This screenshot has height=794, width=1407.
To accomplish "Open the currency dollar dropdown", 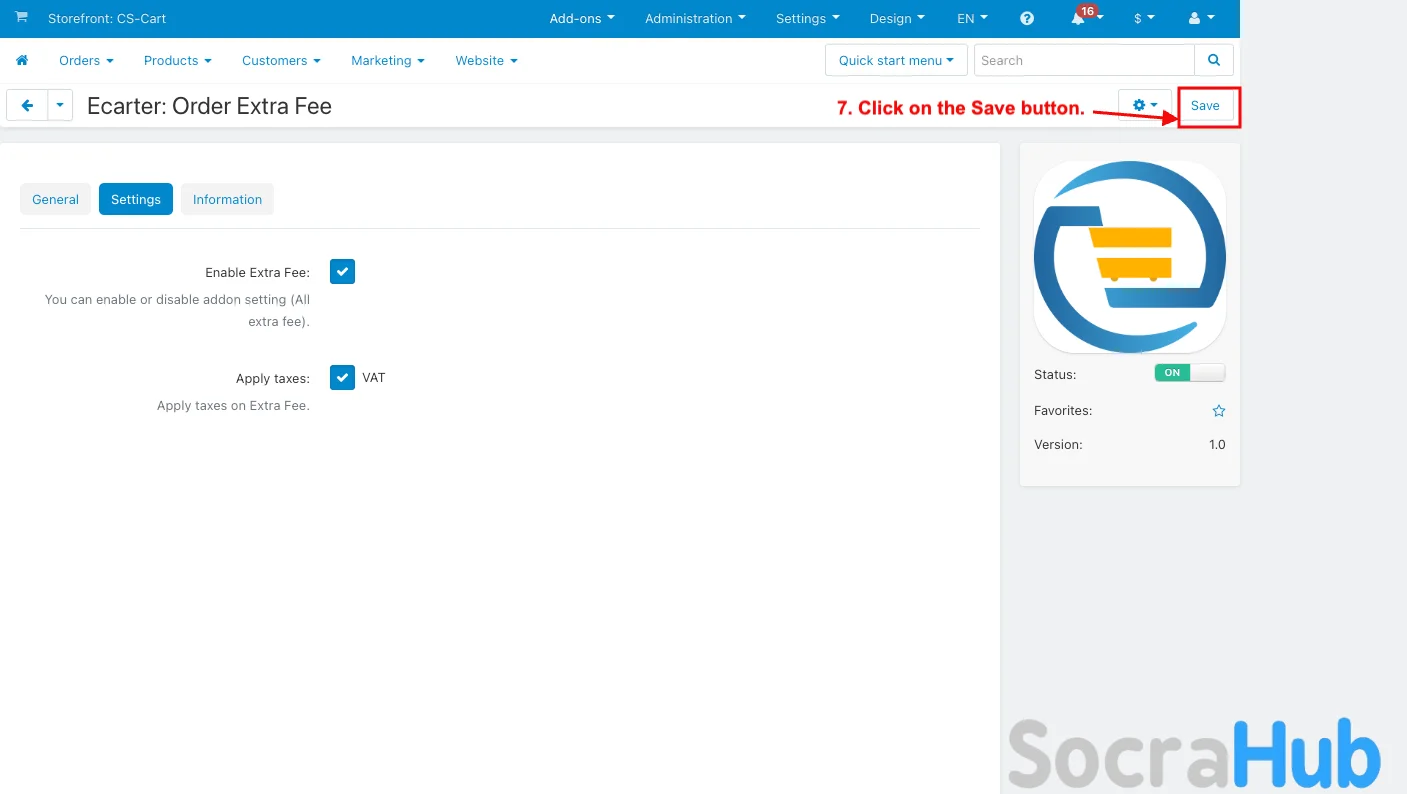I will [x=1144, y=19].
